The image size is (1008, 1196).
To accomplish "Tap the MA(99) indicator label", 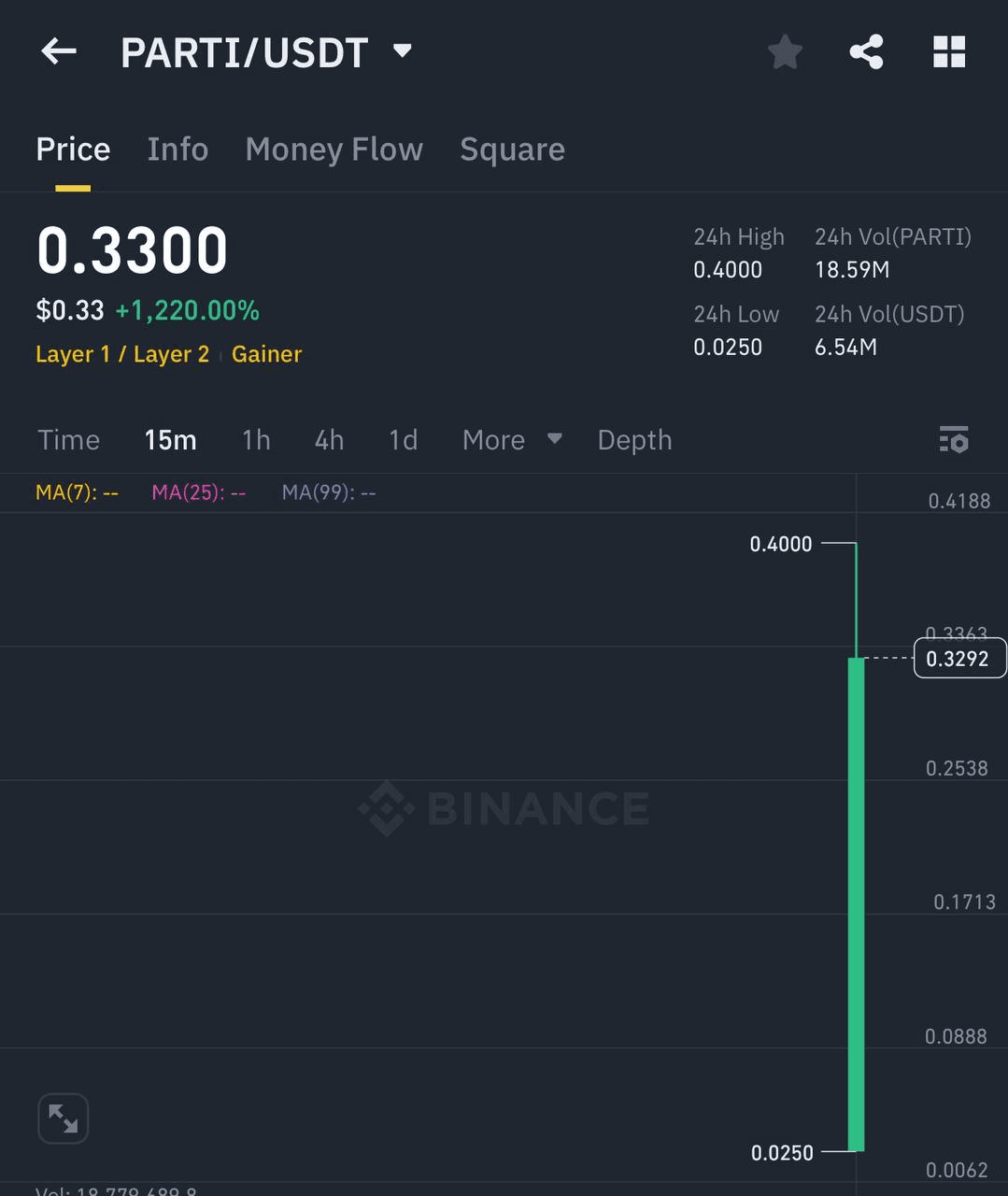I will (x=329, y=492).
